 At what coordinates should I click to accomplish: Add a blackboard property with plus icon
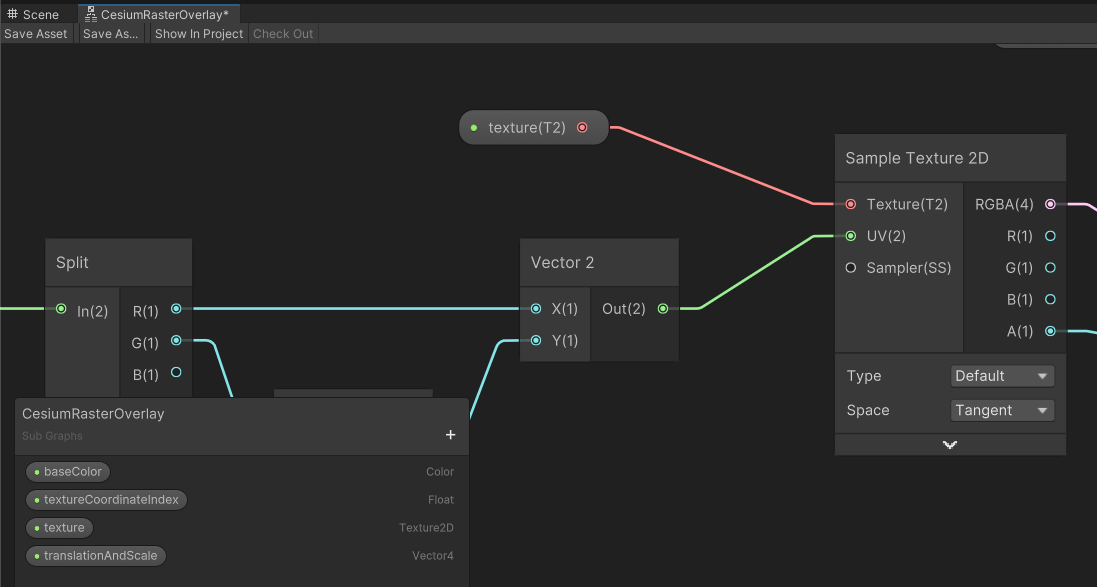click(451, 435)
